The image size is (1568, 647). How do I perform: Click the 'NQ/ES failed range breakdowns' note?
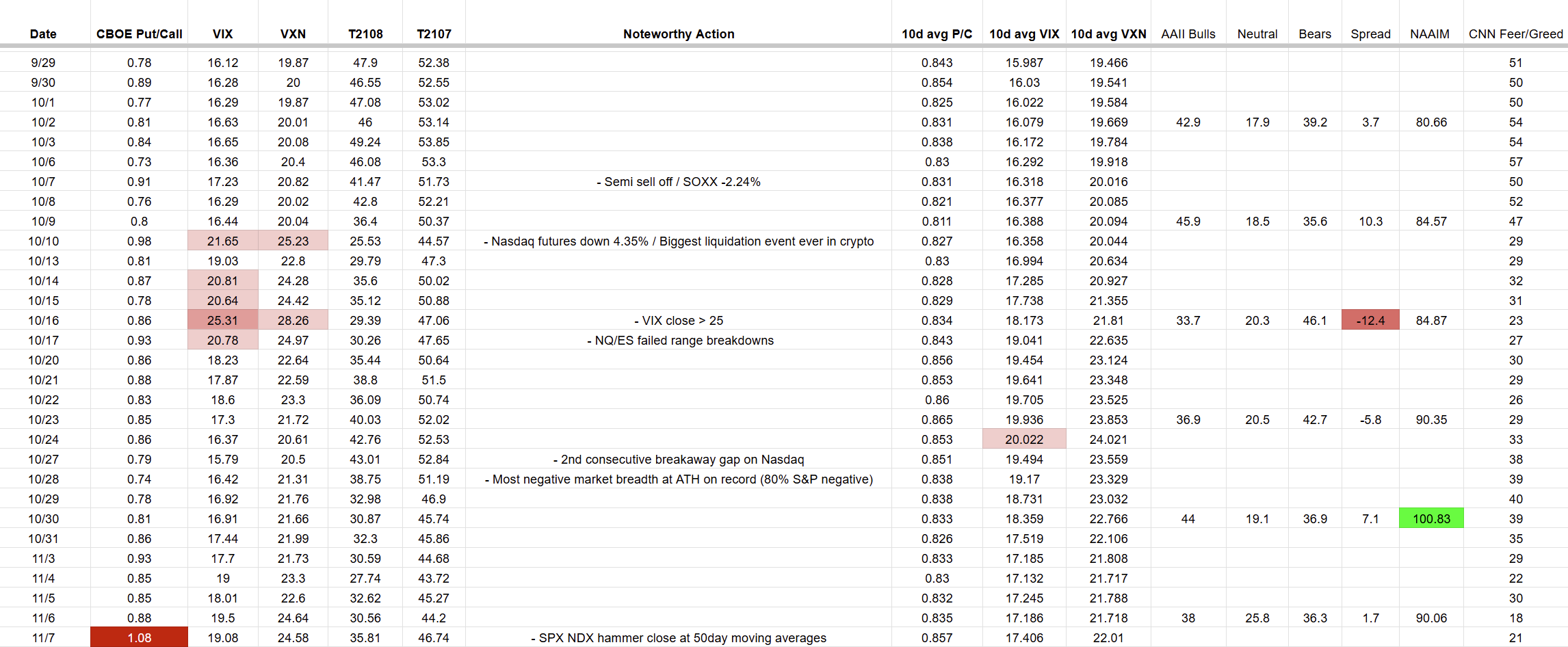(x=680, y=341)
